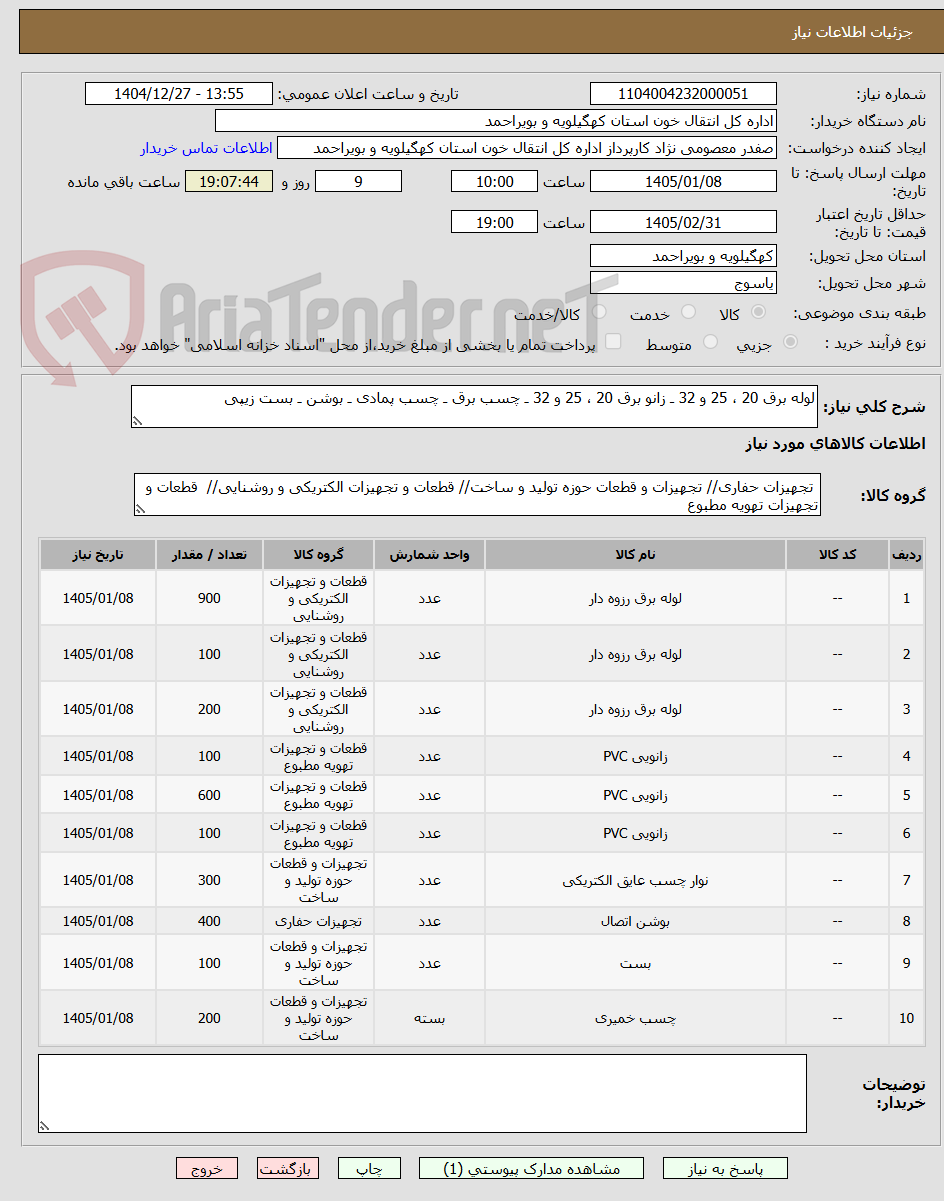This screenshot has height=1201, width=944.
Task: Click the یاسوج delivery city field
Action: coord(683,283)
